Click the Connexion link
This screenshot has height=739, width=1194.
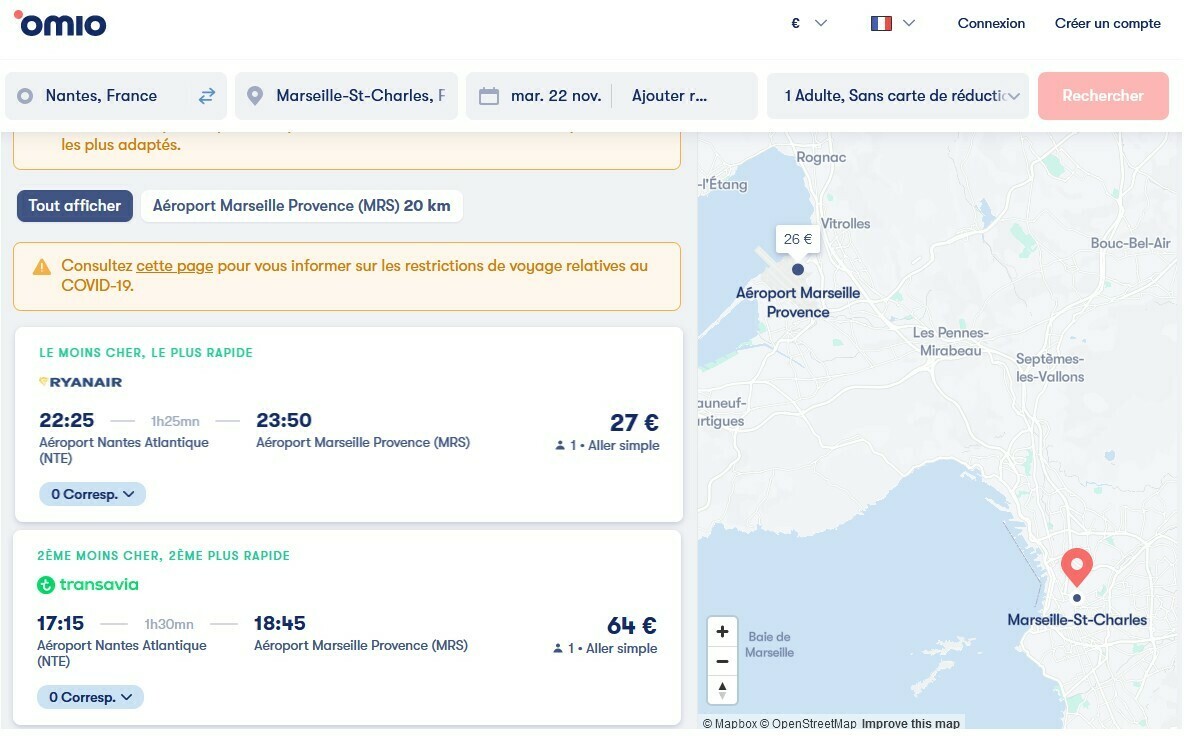(991, 23)
